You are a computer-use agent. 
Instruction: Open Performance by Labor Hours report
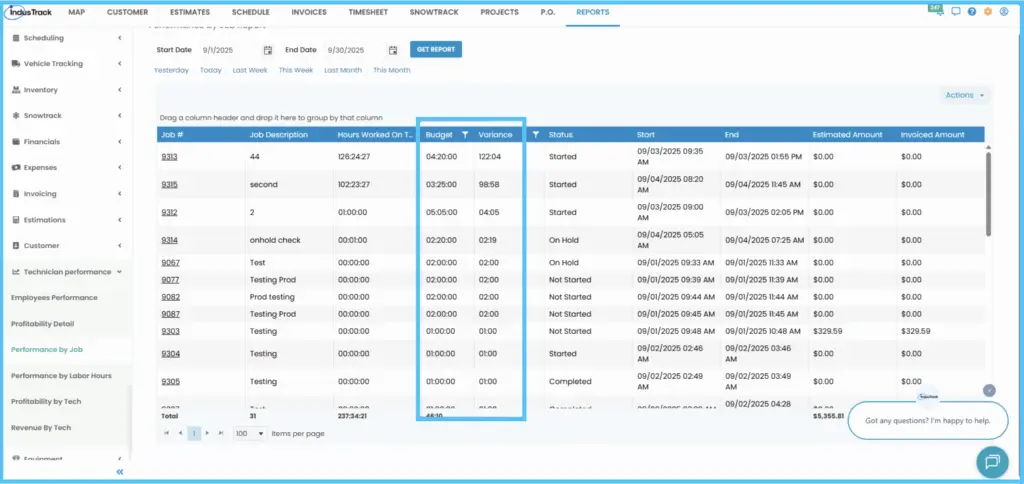pos(61,376)
